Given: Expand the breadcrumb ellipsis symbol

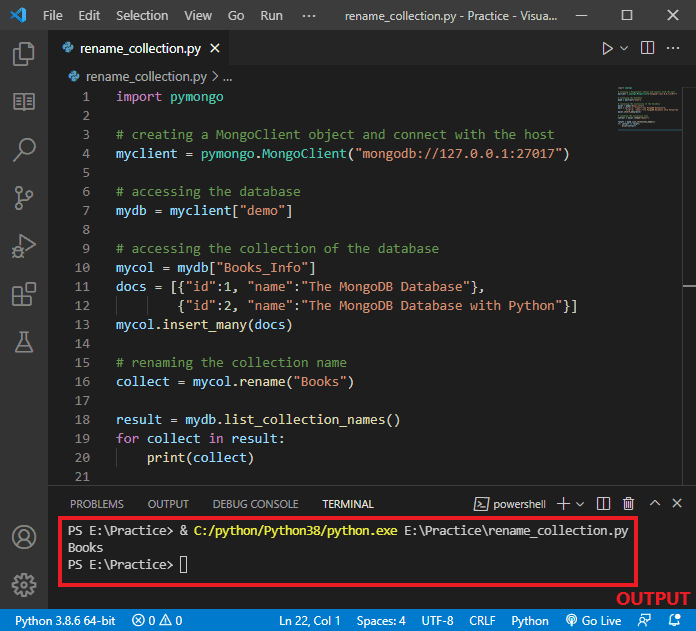Looking at the screenshot, I should coord(228,78).
